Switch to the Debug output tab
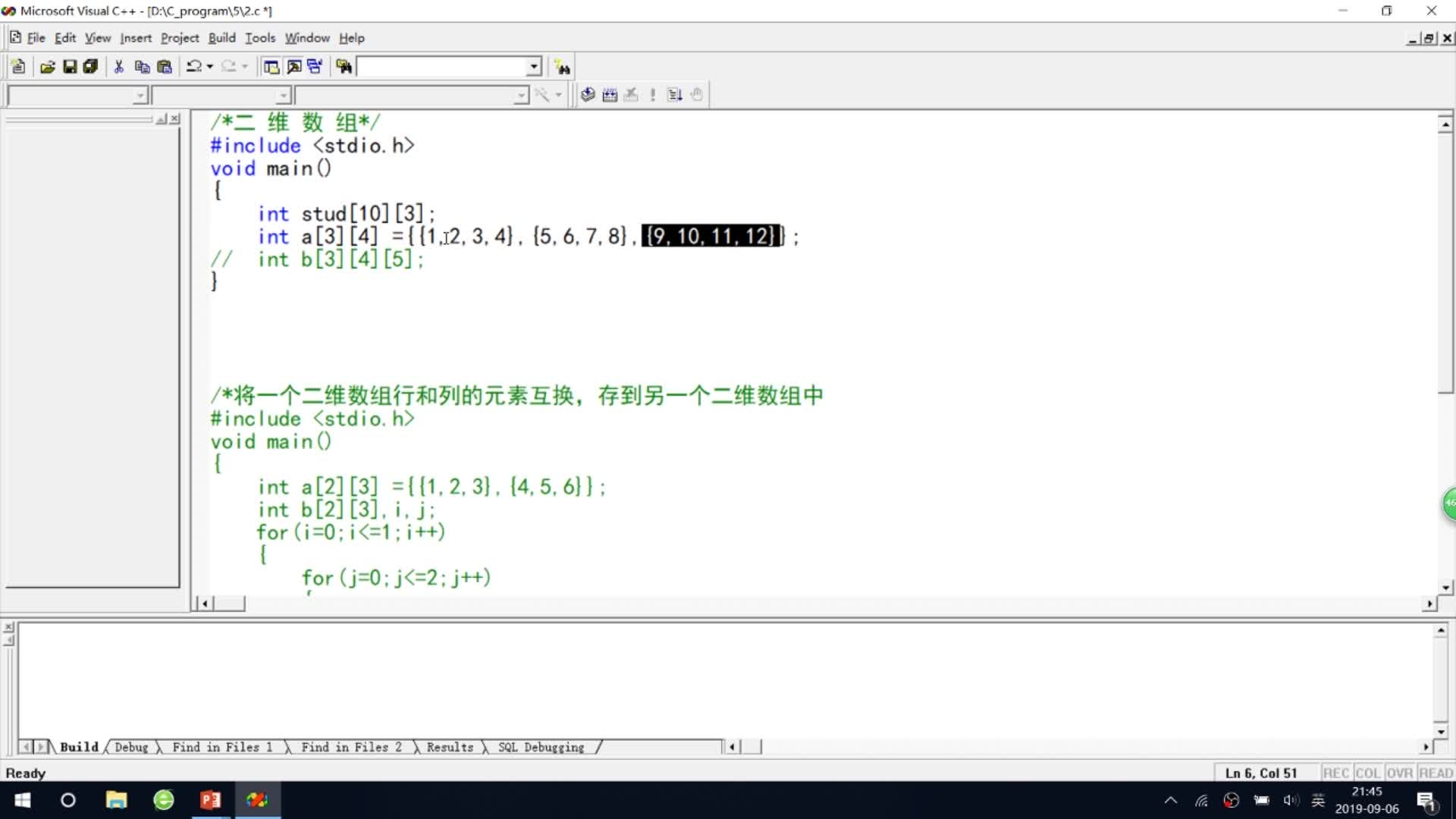The image size is (1456, 819). pos(131,747)
